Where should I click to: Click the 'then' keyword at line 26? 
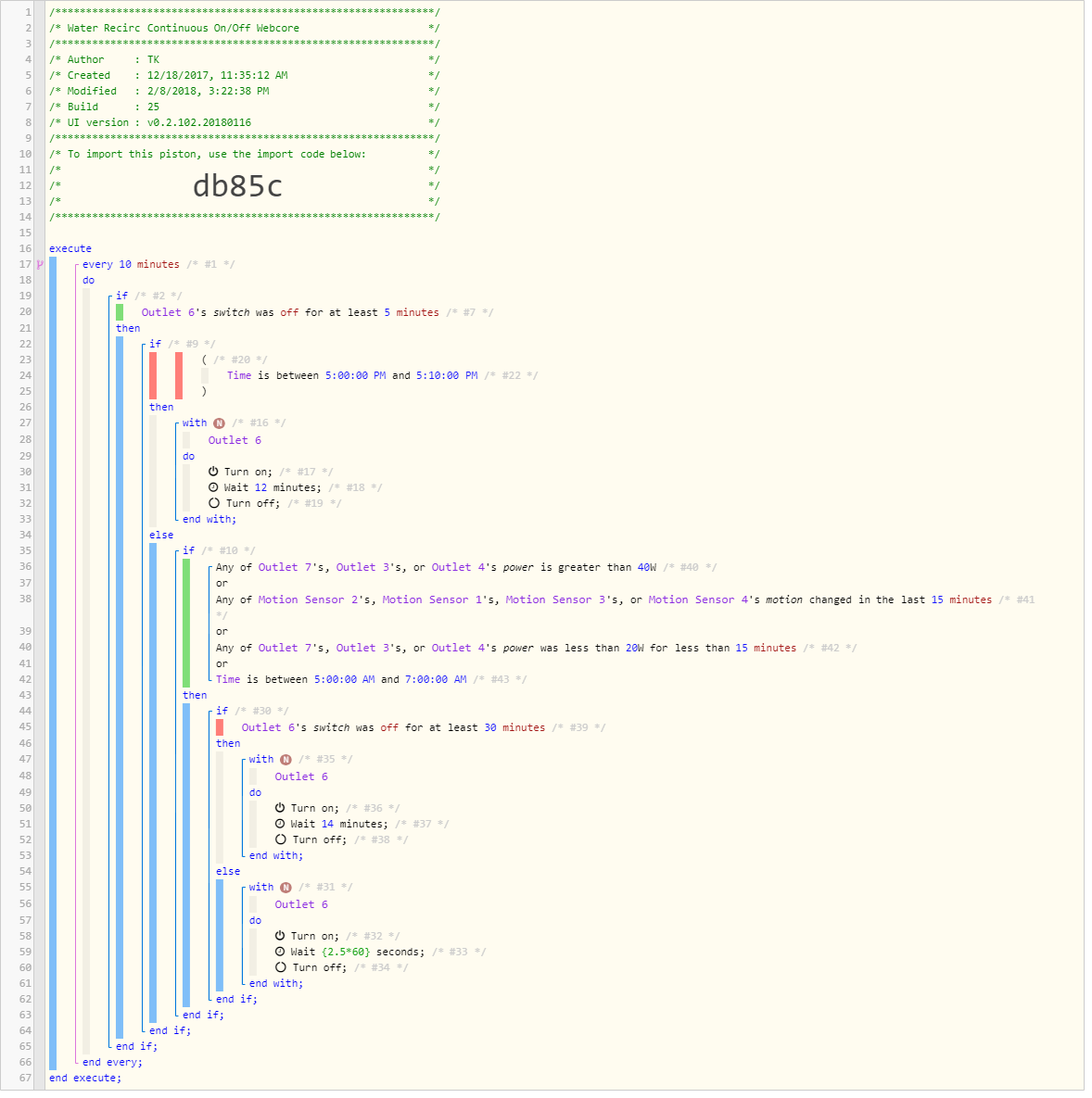click(162, 410)
